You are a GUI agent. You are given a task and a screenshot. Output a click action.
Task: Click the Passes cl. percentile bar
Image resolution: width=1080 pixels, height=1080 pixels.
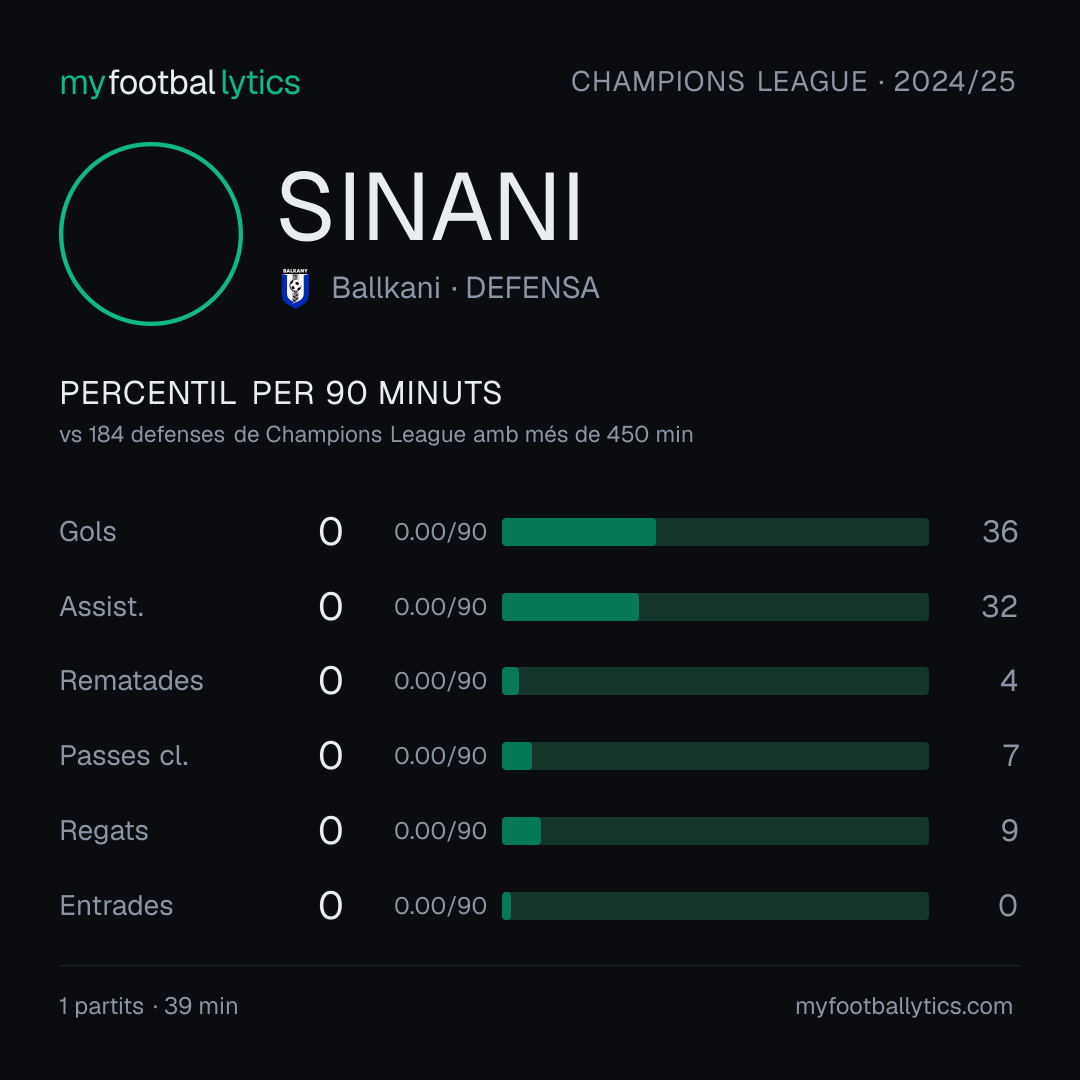point(715,756)
